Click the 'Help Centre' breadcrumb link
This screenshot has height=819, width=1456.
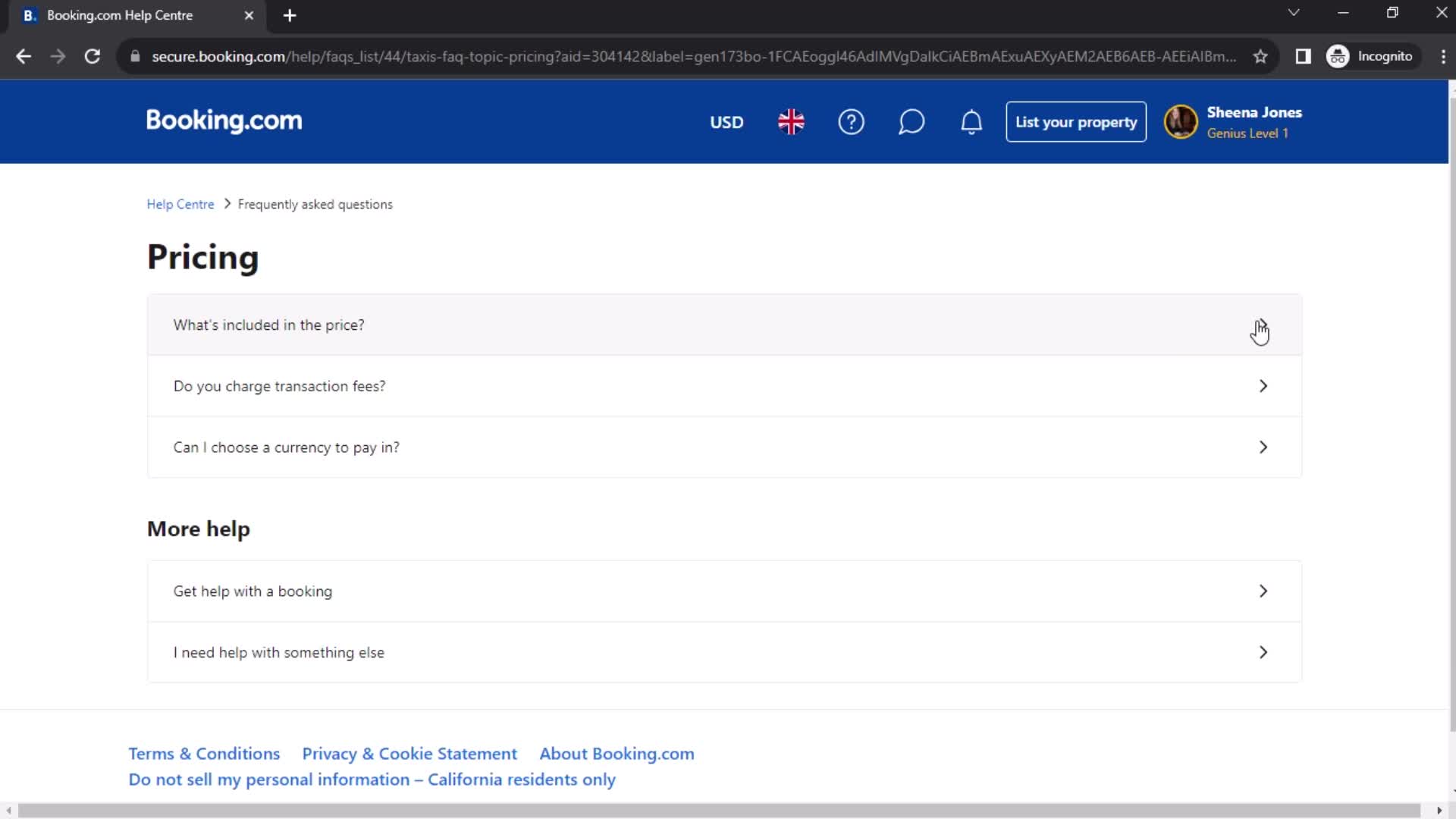click(180, 203)
